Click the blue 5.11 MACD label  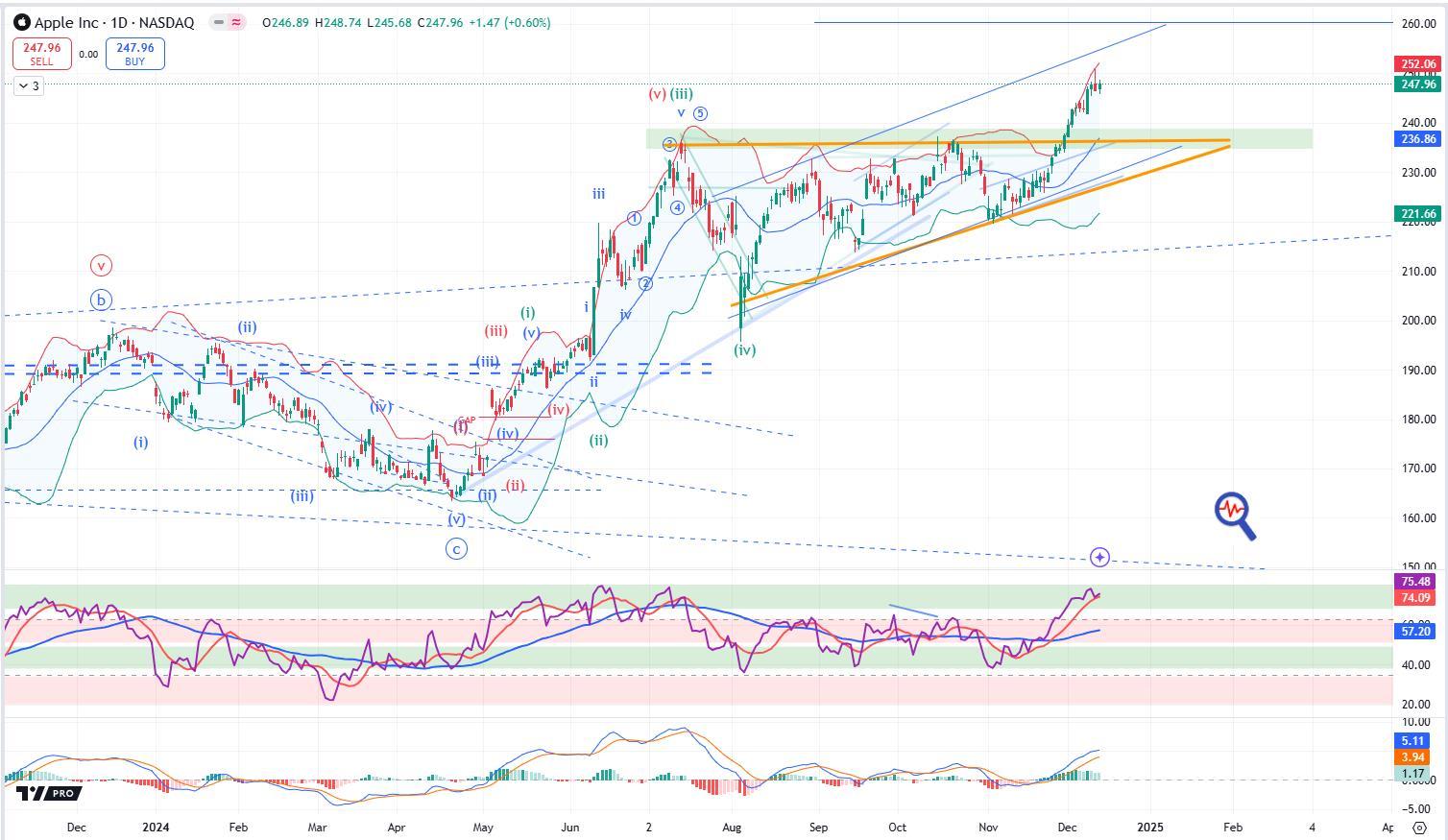(1412, 741)
